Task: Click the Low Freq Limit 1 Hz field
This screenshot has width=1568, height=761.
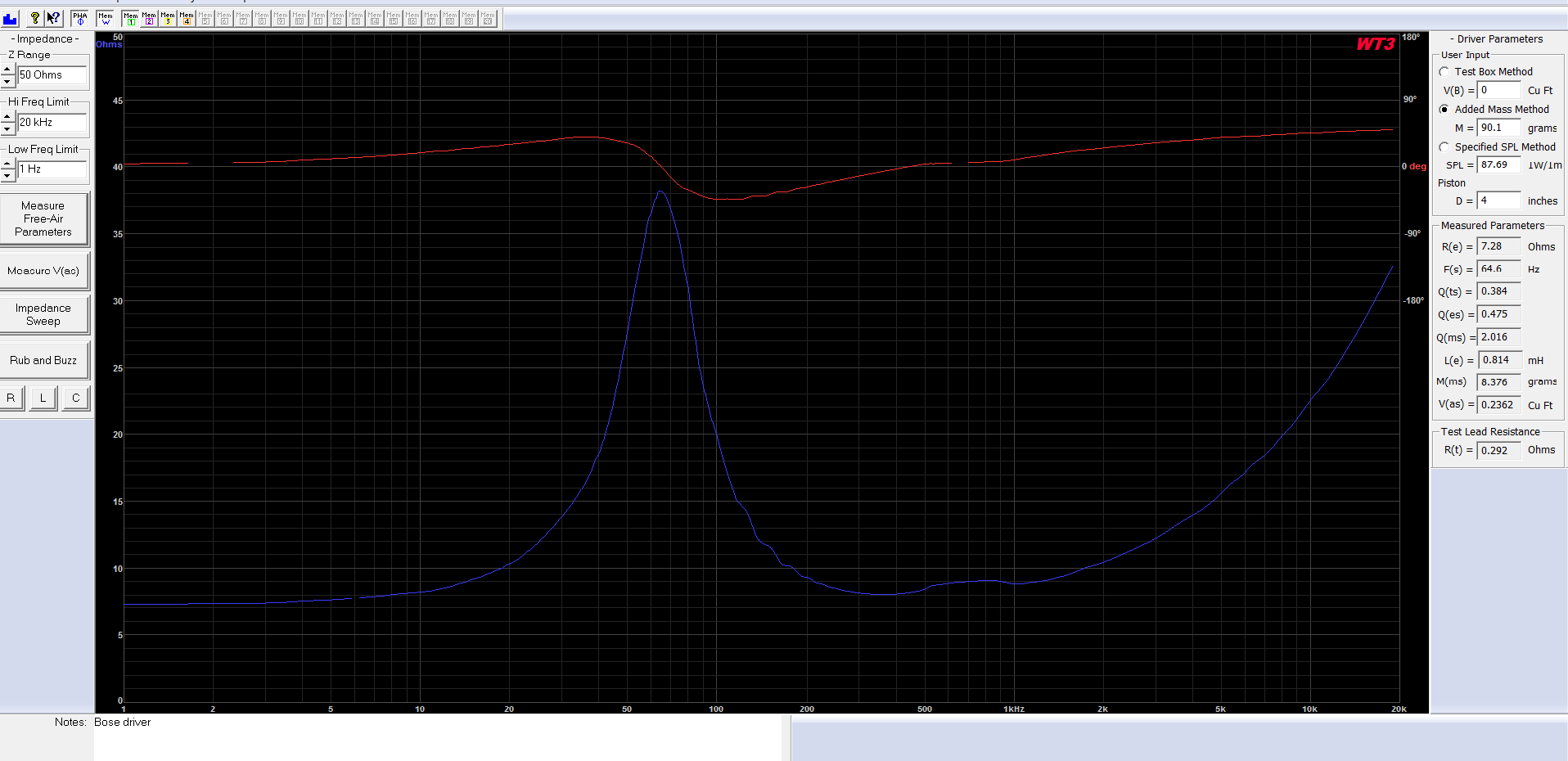Action: (x=52, y=169)
